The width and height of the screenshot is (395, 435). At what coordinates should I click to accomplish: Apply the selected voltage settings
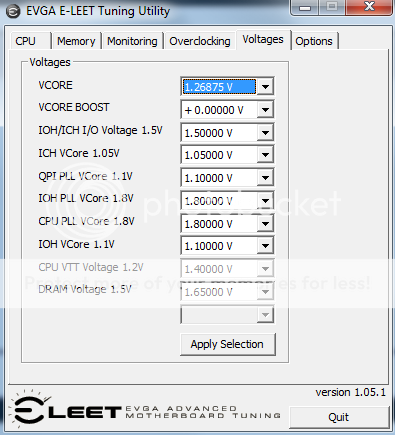[228, 344]
